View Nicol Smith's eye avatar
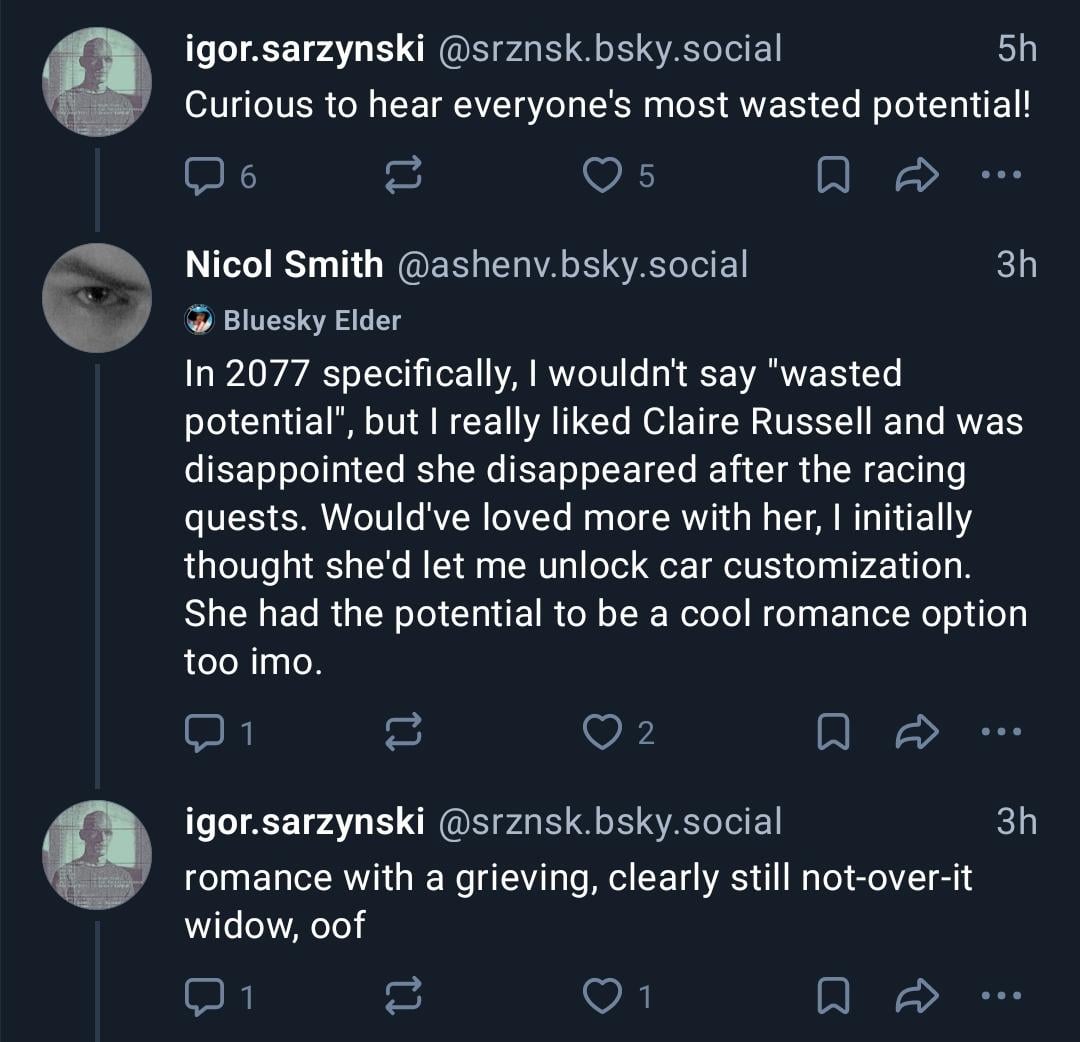1080x1042 pixels. click(97, 298)
